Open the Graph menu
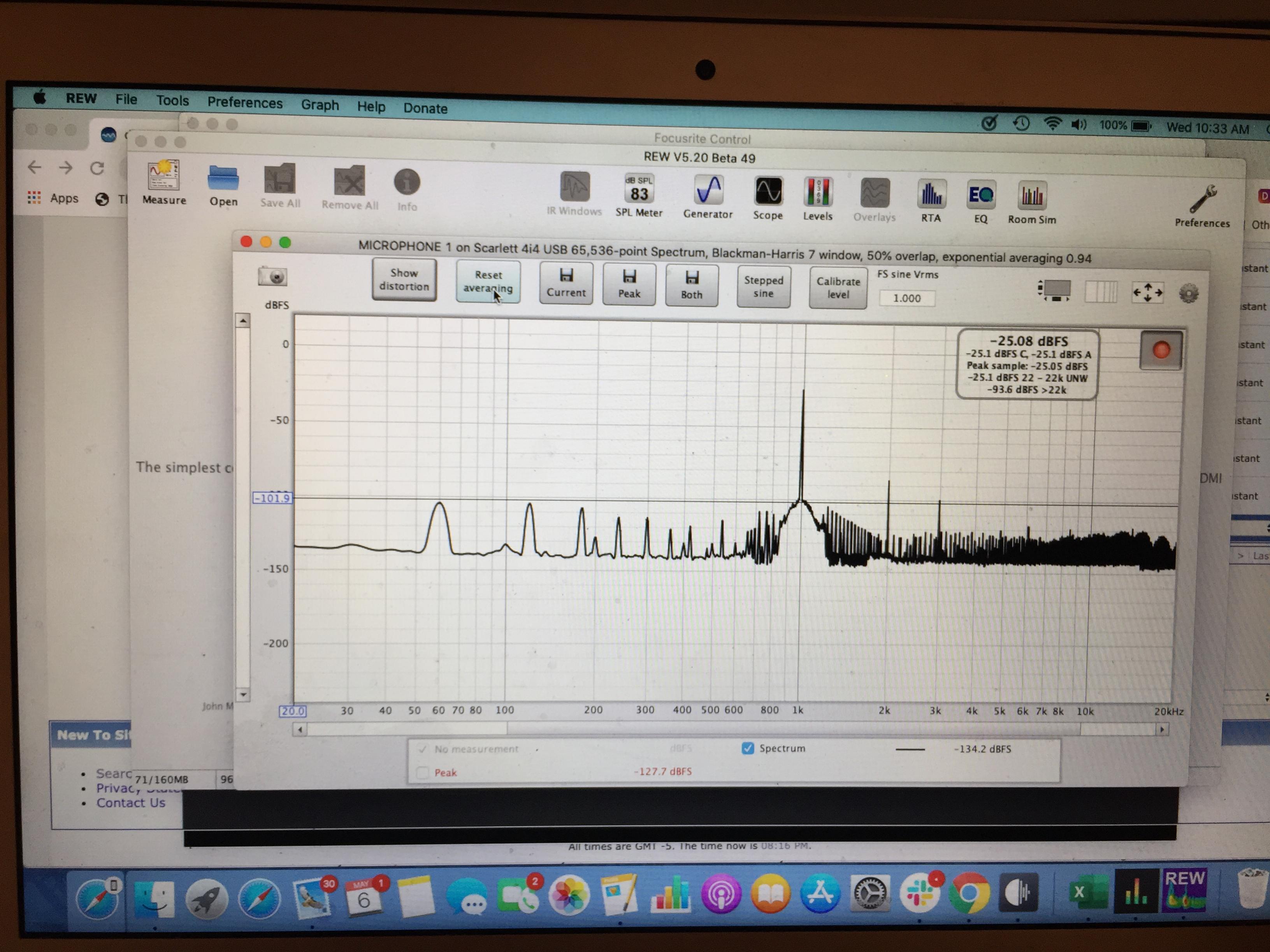 pos(320,105)
